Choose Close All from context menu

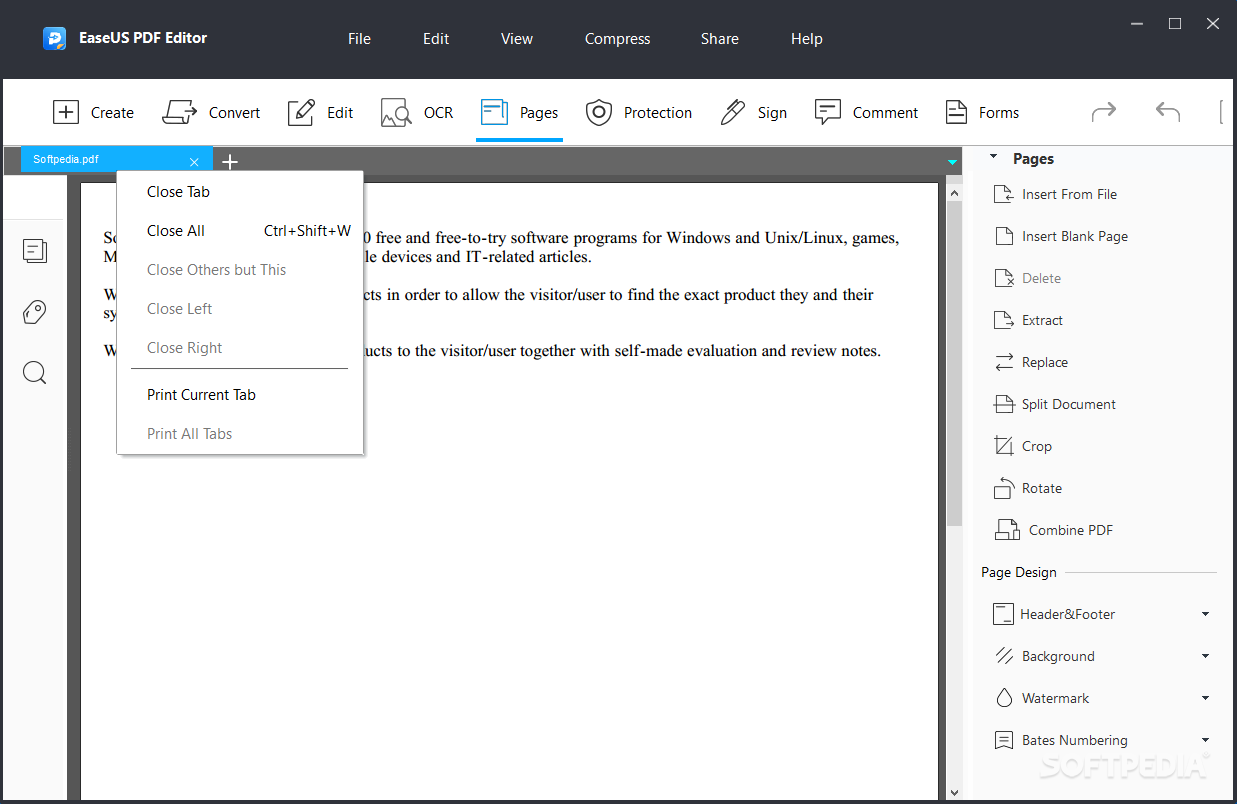240,231
